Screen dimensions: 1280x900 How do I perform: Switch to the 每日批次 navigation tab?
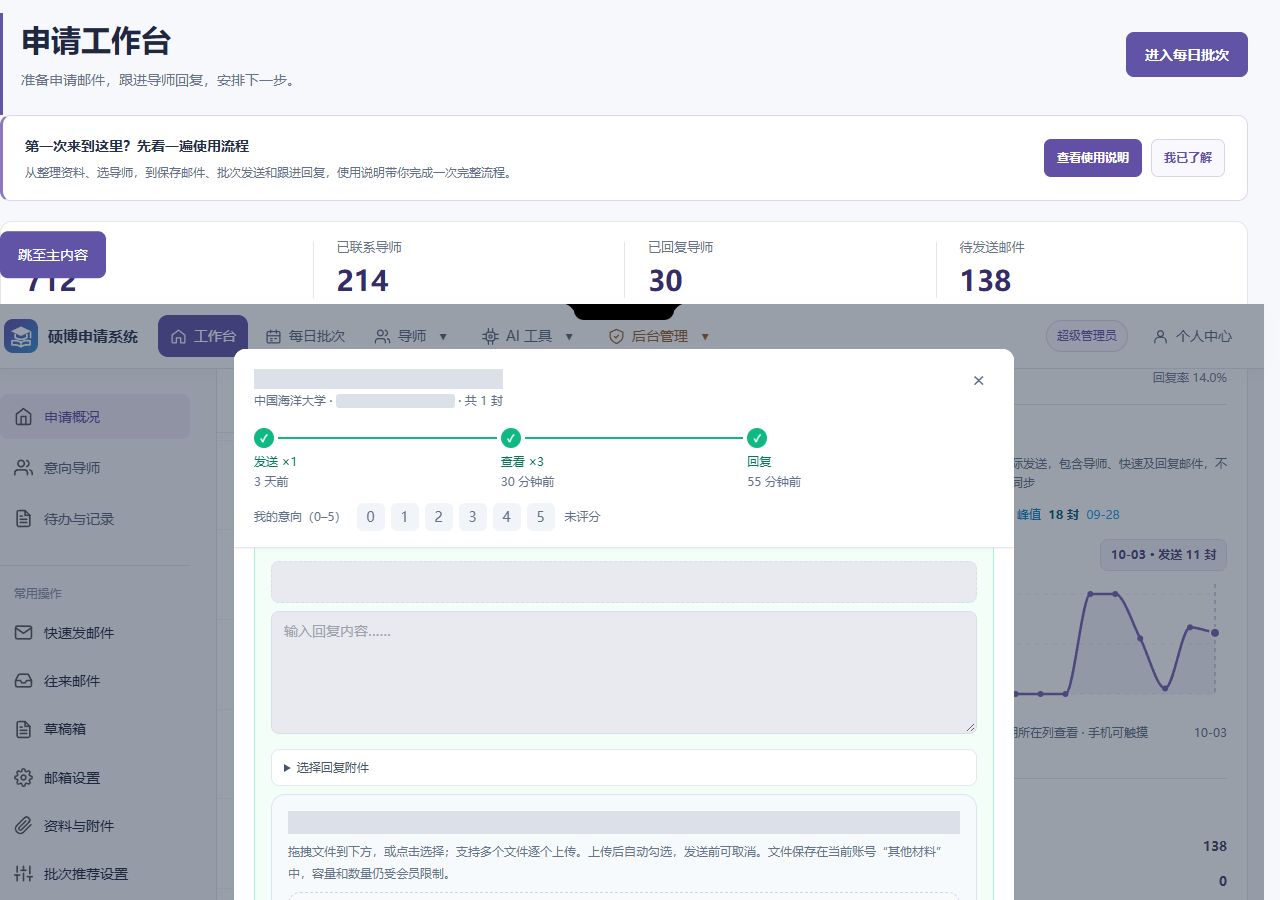(x=305, y=336)
